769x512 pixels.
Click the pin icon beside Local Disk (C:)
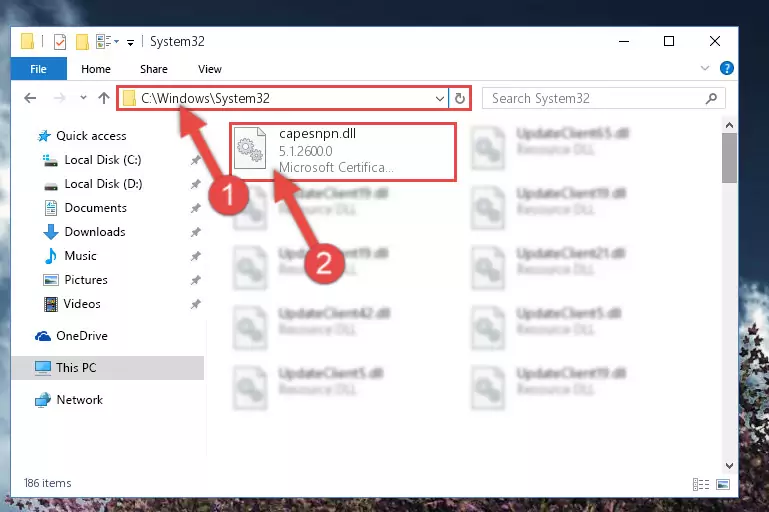(196, 160)
